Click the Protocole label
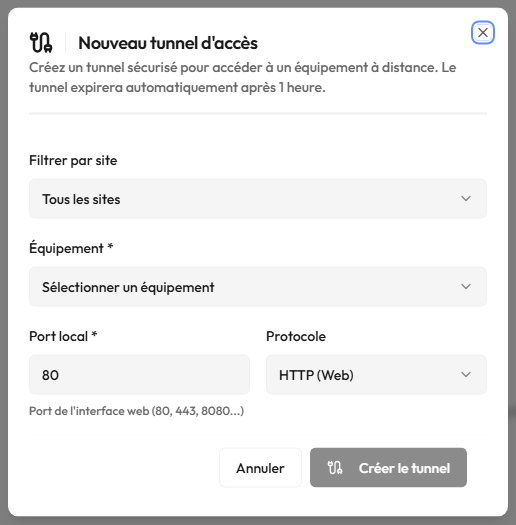 [x=296, y=336]
